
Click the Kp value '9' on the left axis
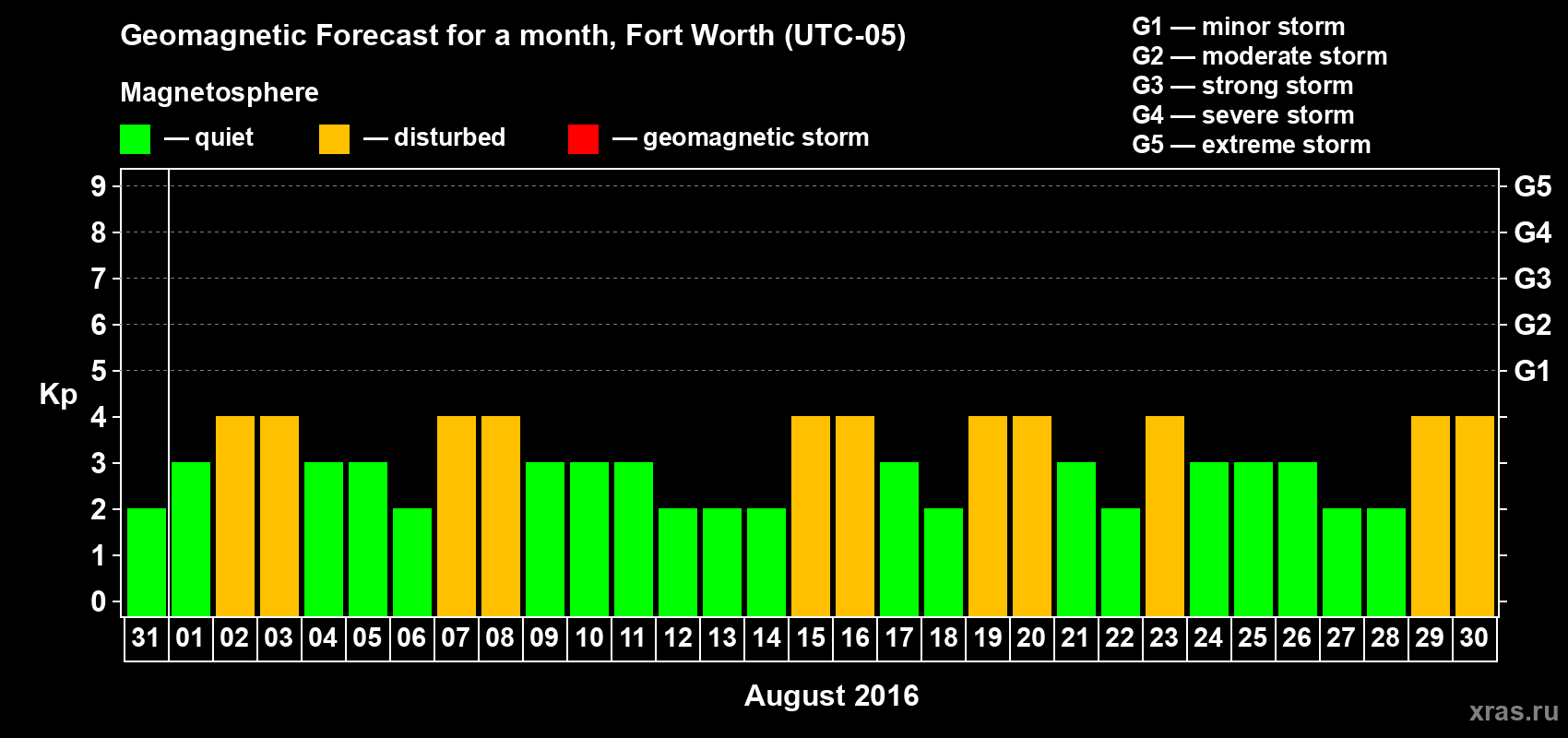click(99, 186)
